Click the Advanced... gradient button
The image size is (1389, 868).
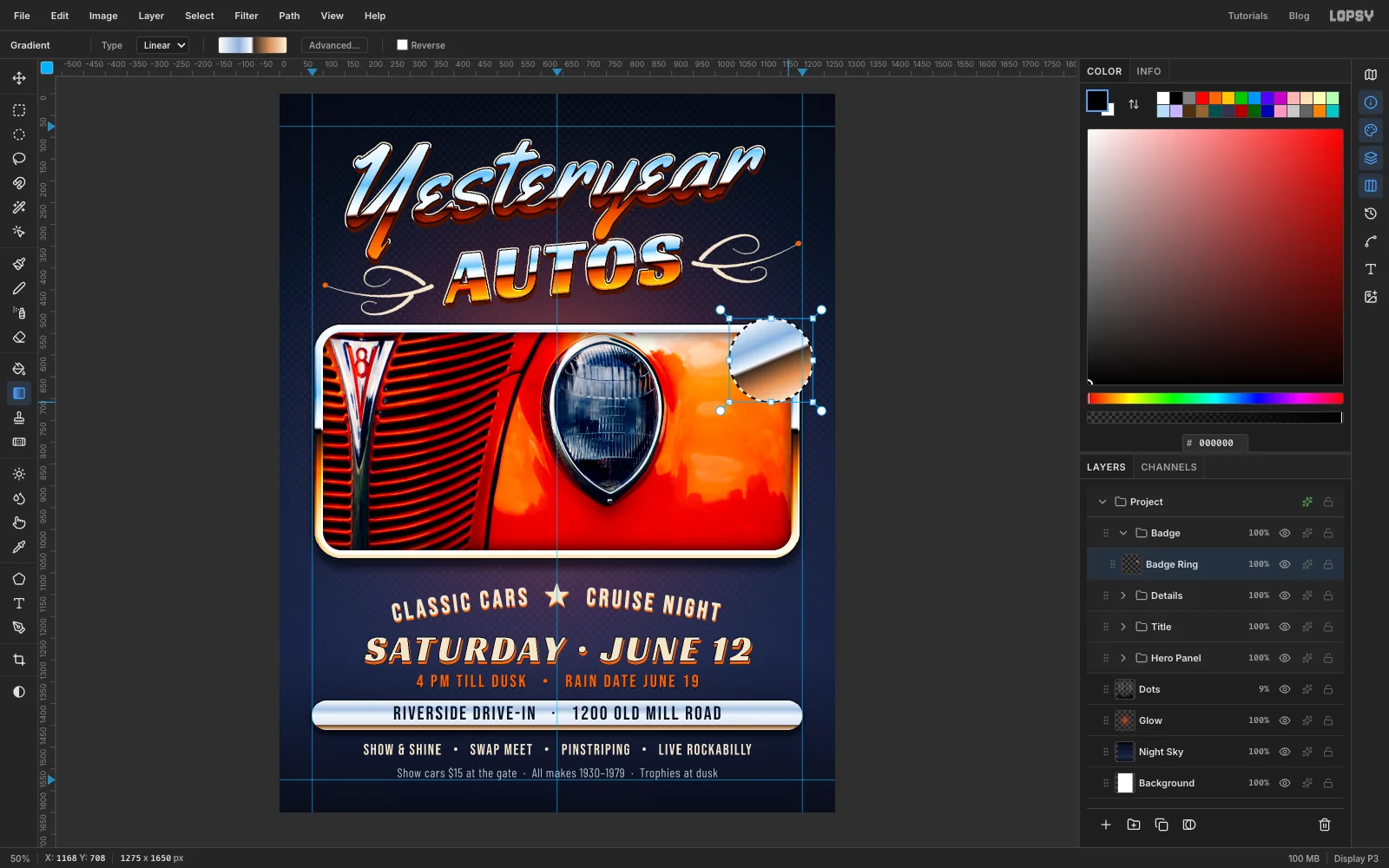[x=334, y=45]
